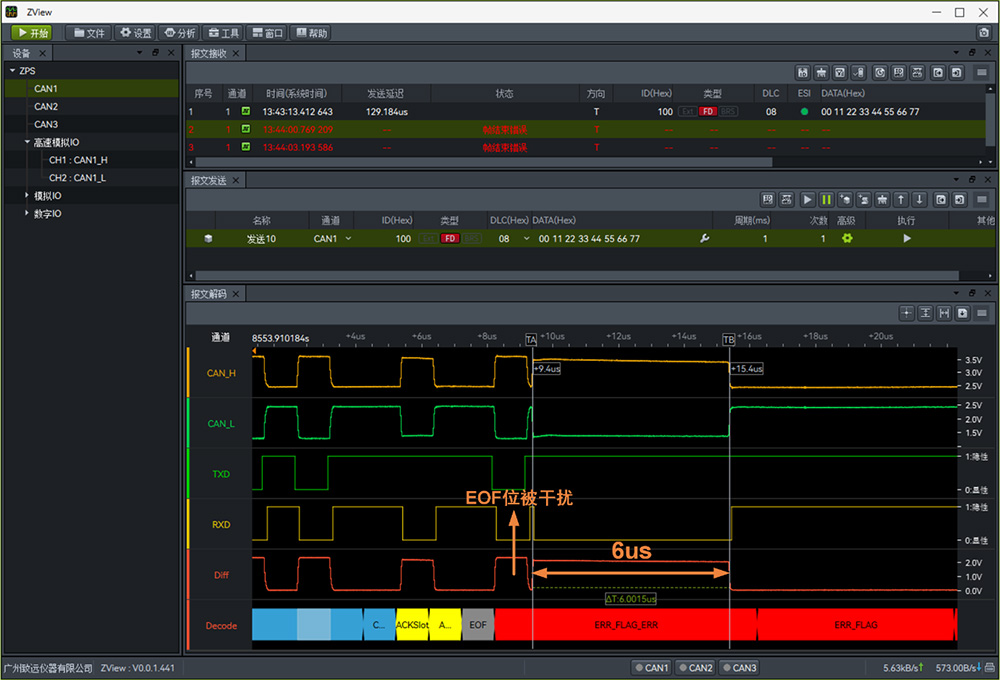The width and height of the screenshot is (1000, 680).
Task: Click the green 开始 start button
Action: 31,33
